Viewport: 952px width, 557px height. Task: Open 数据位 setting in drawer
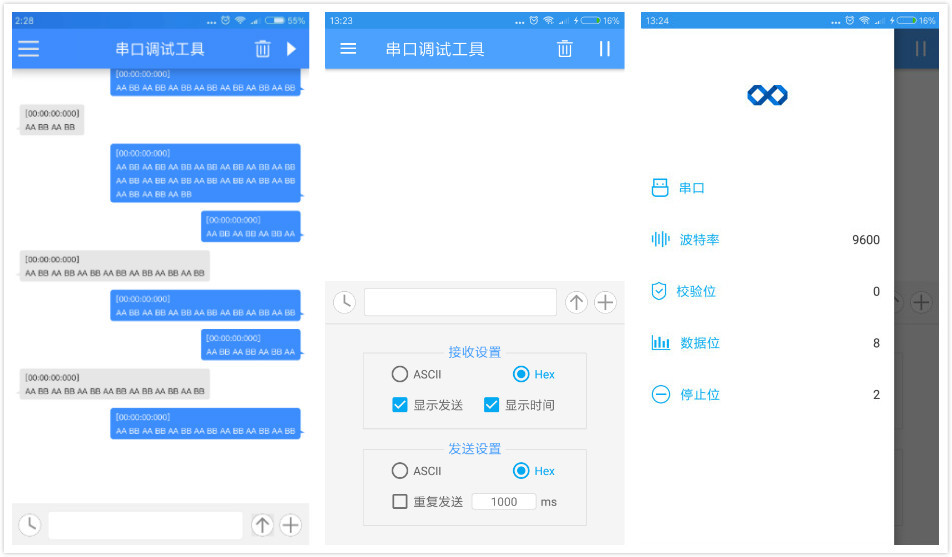(x=767, y=343)
